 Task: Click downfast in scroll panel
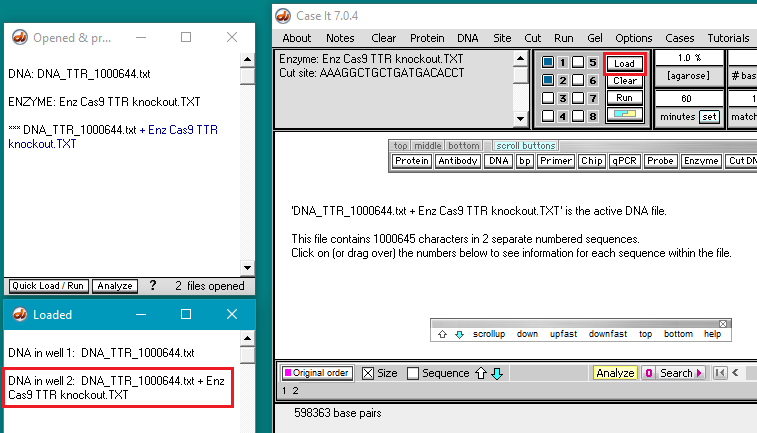pos(607,334)
